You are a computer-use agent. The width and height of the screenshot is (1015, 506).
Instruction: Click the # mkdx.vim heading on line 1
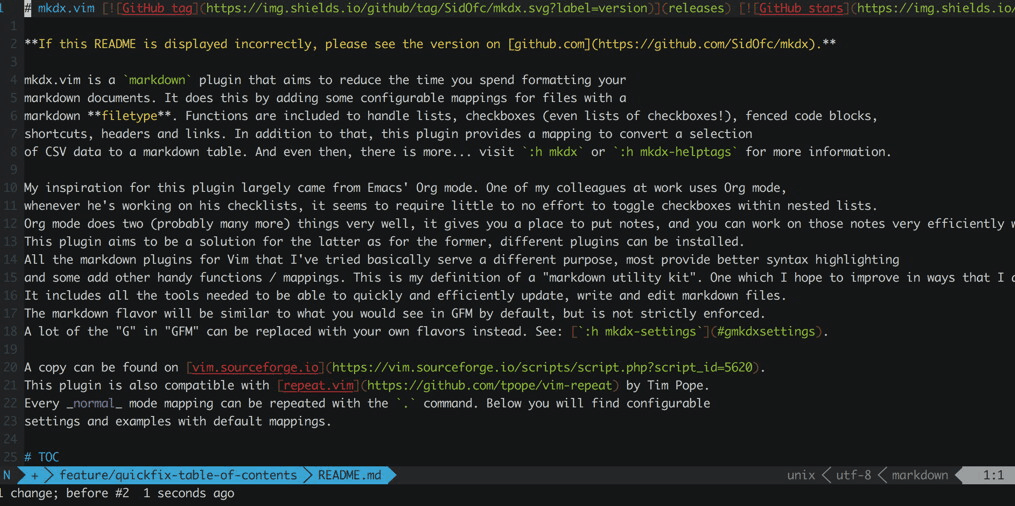[60, 9]
